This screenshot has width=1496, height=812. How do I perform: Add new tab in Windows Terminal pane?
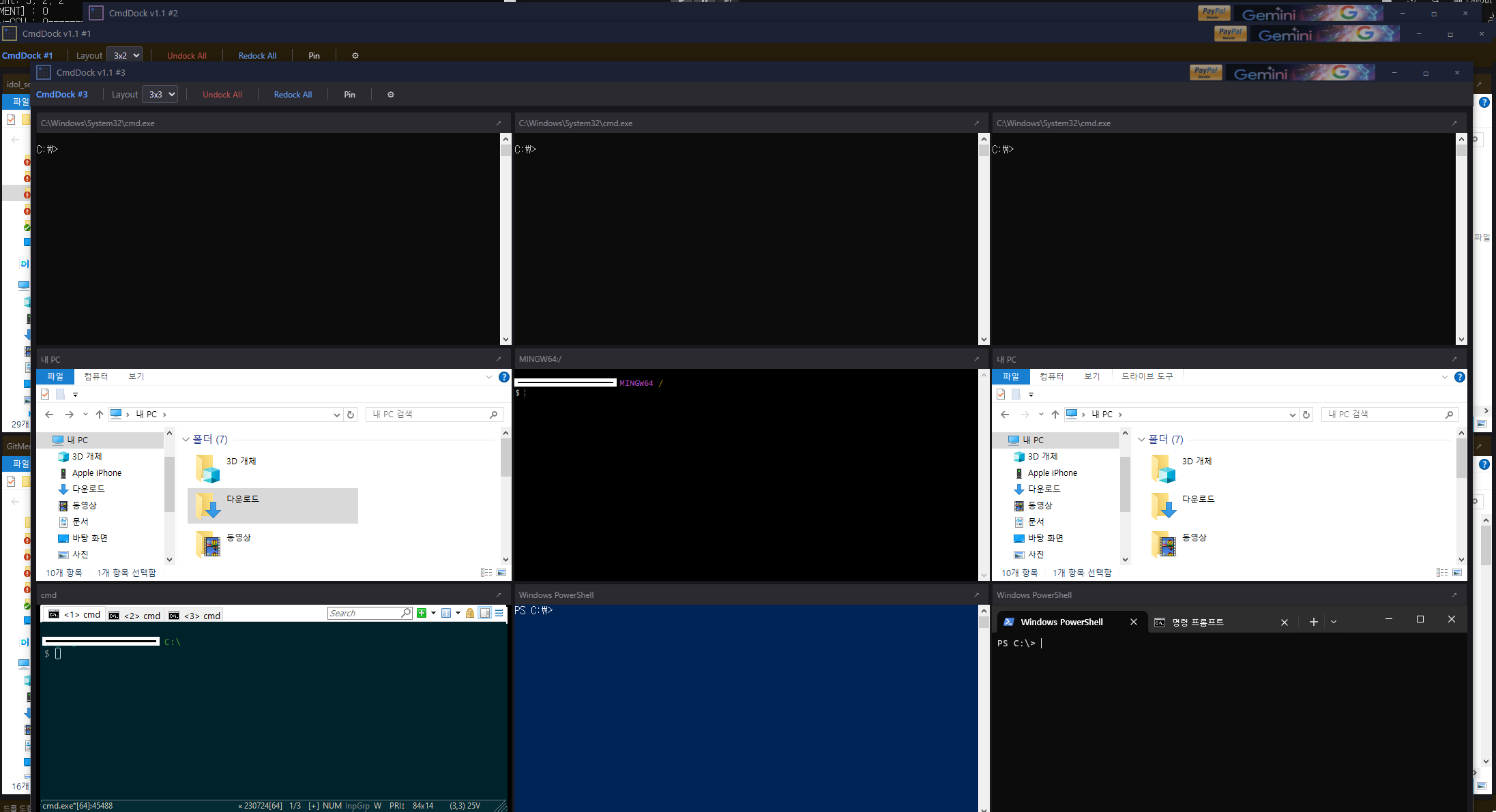click(x=1313, y=622)
